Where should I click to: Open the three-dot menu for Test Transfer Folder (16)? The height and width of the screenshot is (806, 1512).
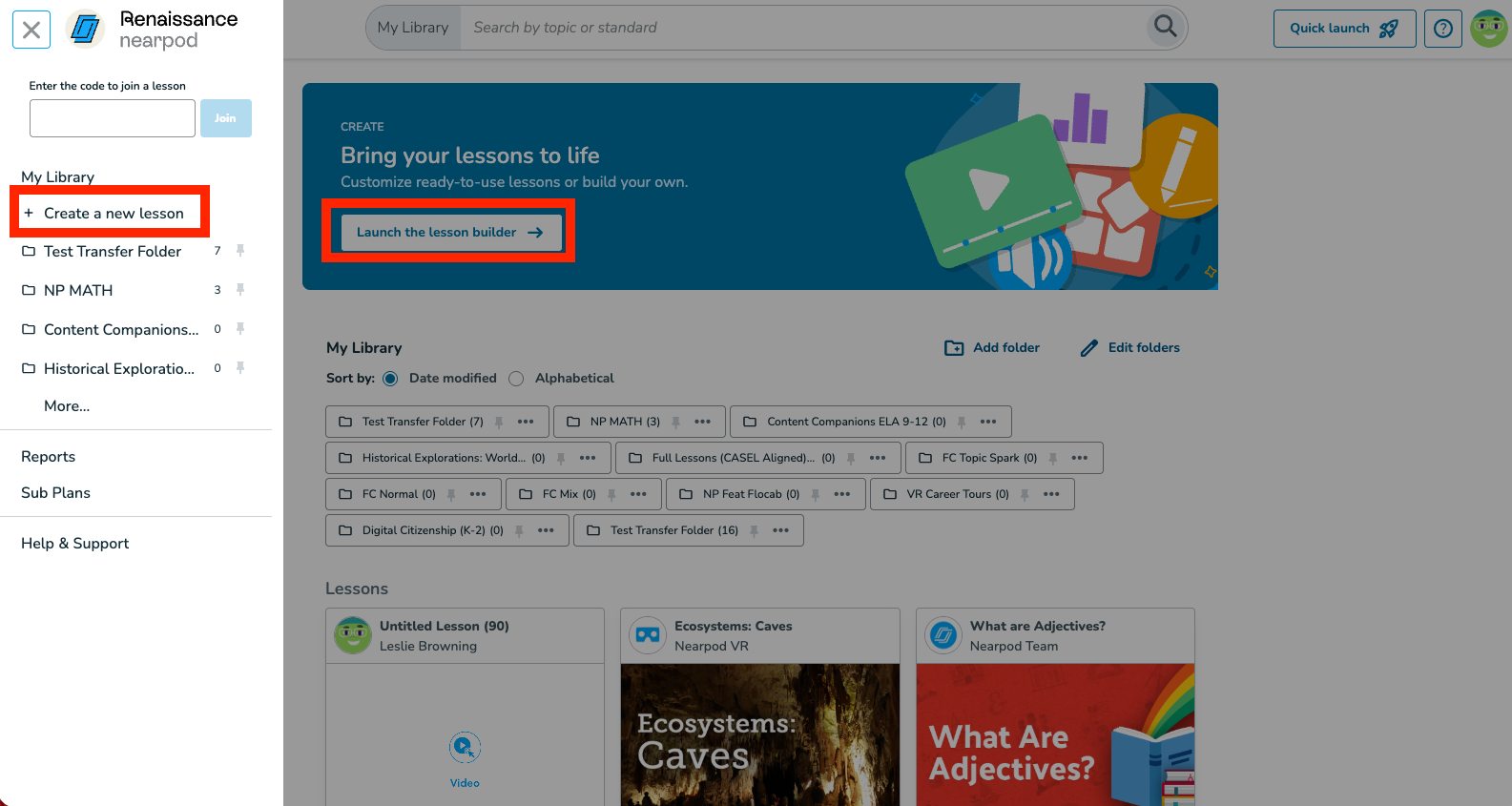pos(781,530)
